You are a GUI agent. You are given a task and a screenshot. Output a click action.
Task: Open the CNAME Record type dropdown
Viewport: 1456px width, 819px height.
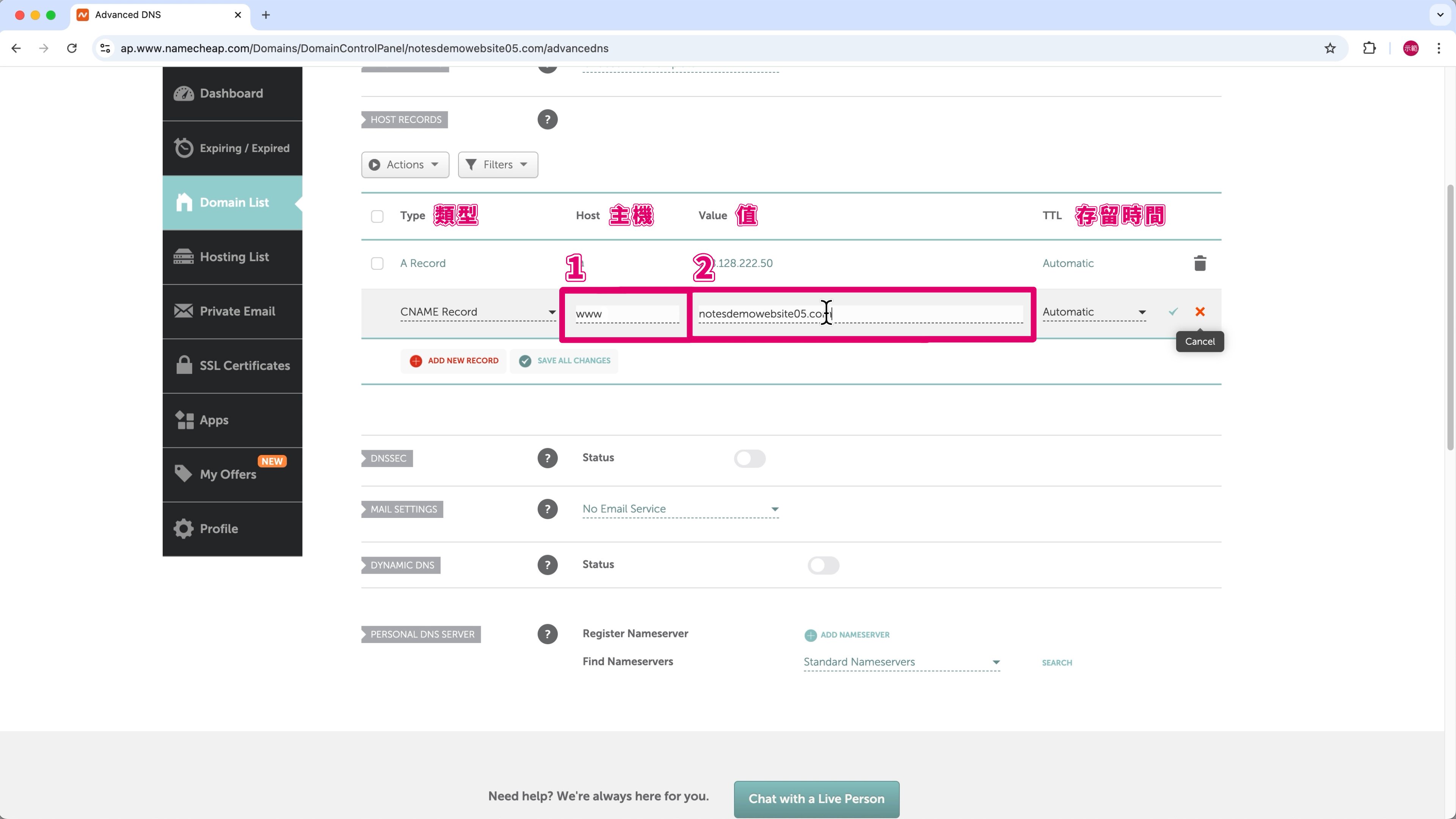coord(478,312)
